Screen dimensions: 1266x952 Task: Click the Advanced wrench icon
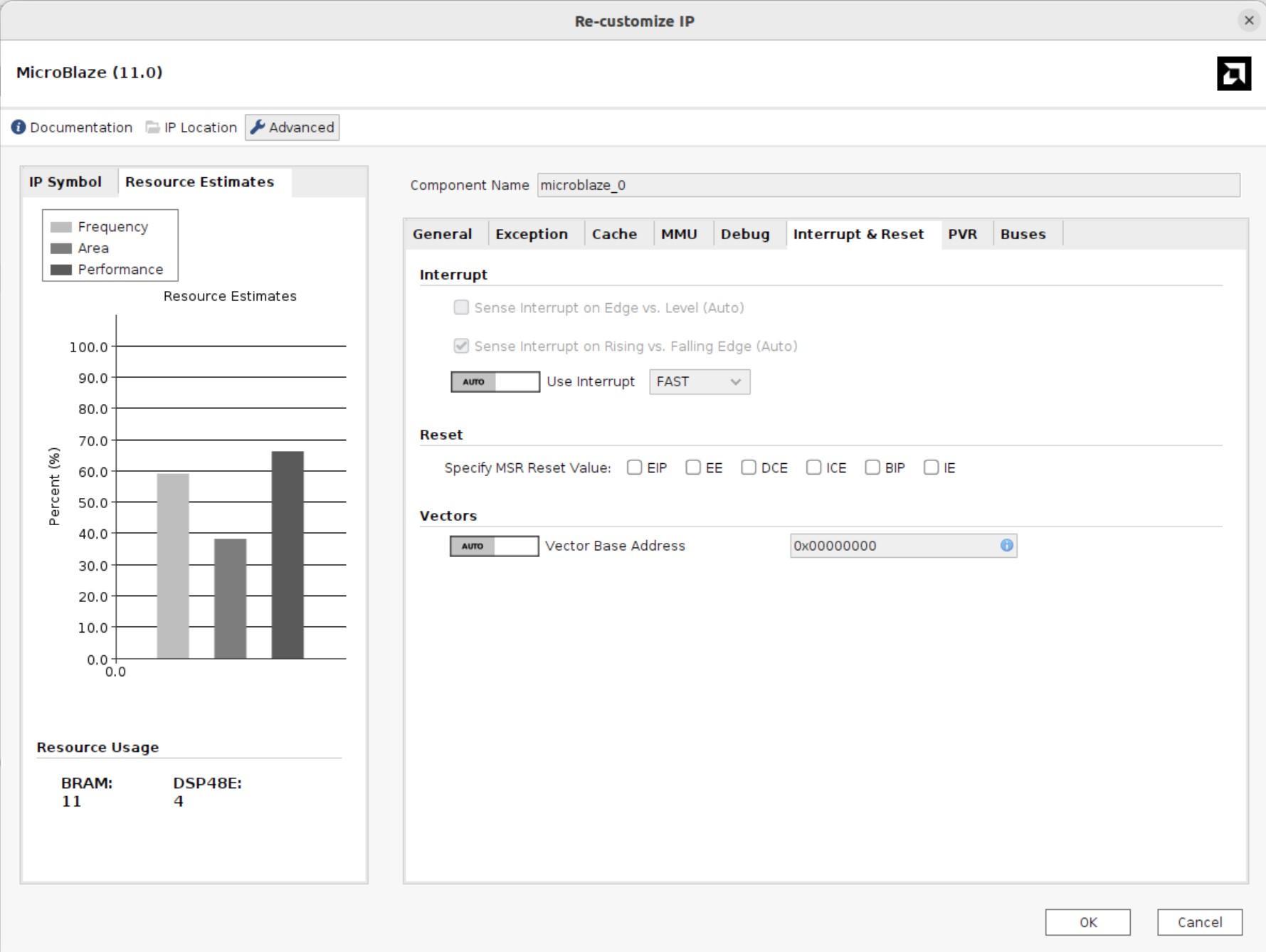(258, 127)
